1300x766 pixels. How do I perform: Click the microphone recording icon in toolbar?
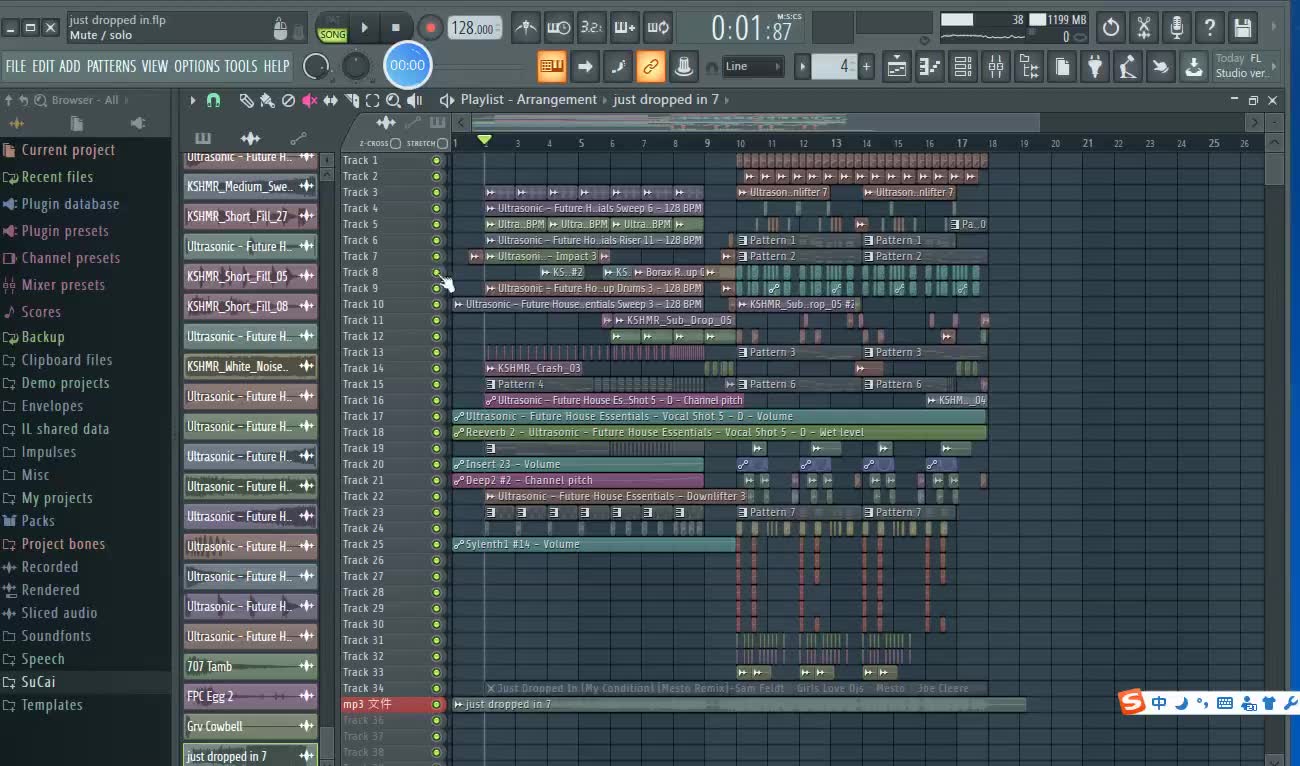click(1177, 28)
